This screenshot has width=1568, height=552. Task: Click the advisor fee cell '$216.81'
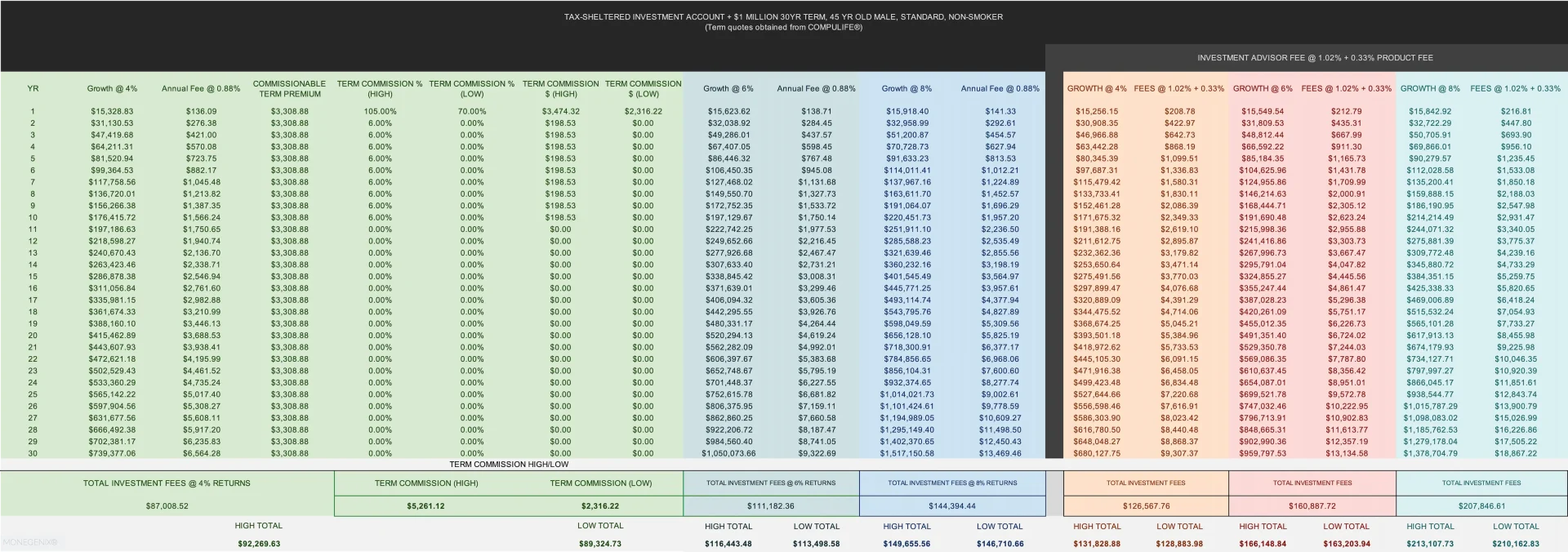tap(1516, 111)
